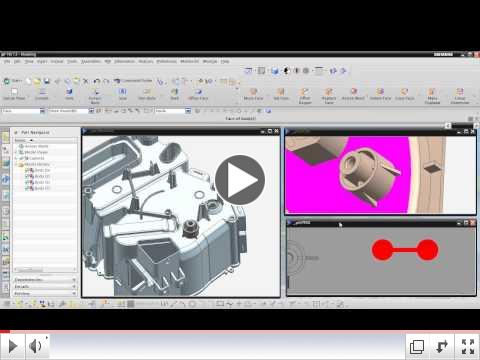Select the Move Face tool

[x=254, y=94]
